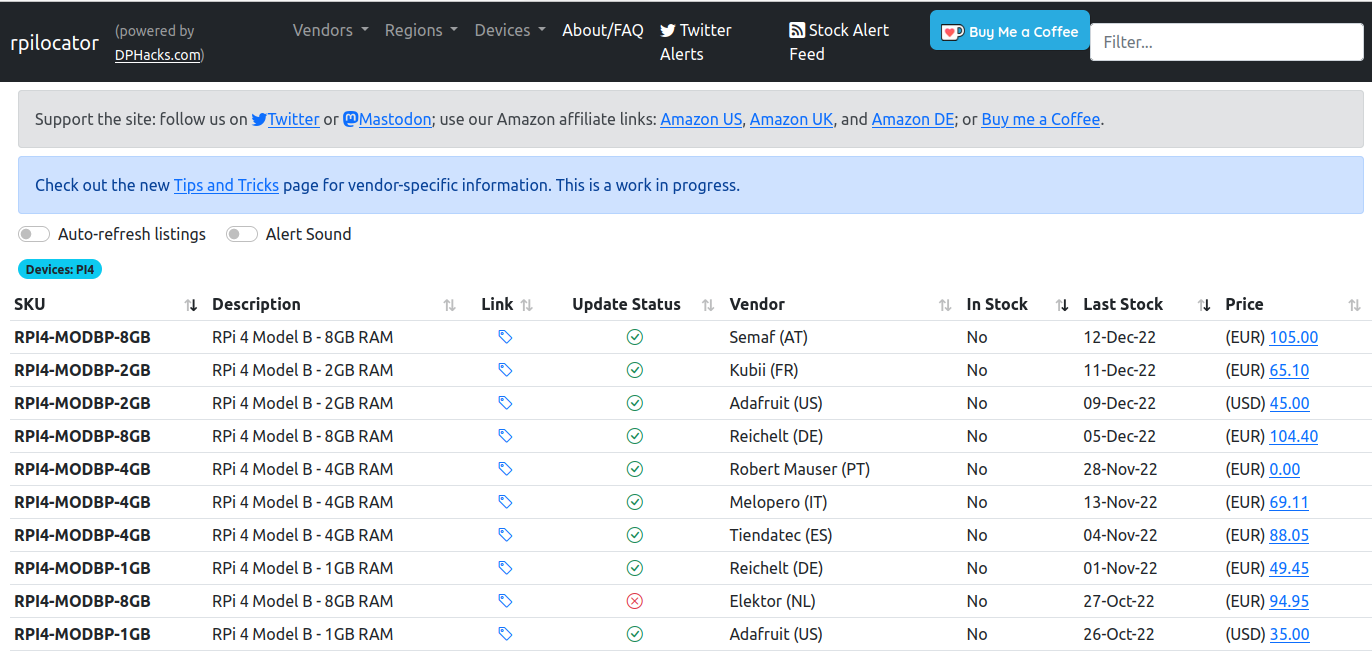
Task: Click the rpilocator site title
Action: (55, 43)
